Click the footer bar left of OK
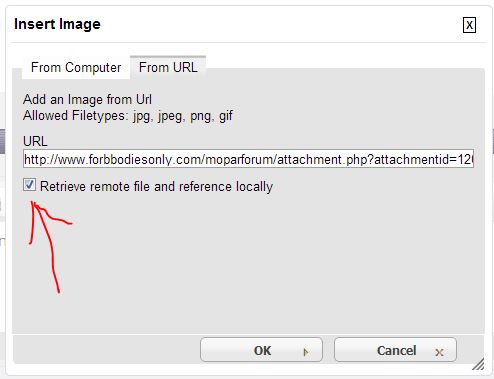The image size is (494, 379). 107,349
